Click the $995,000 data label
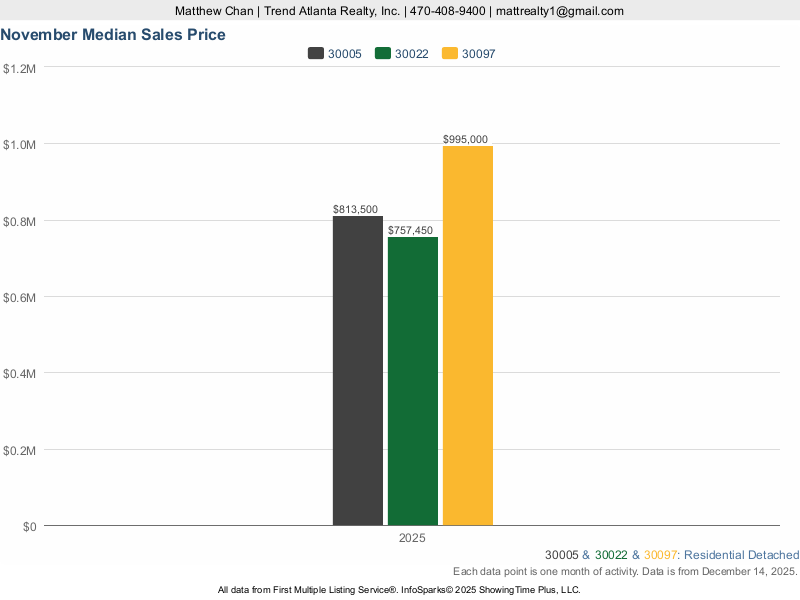Screen dimensions: 800x600 (466, 139)
